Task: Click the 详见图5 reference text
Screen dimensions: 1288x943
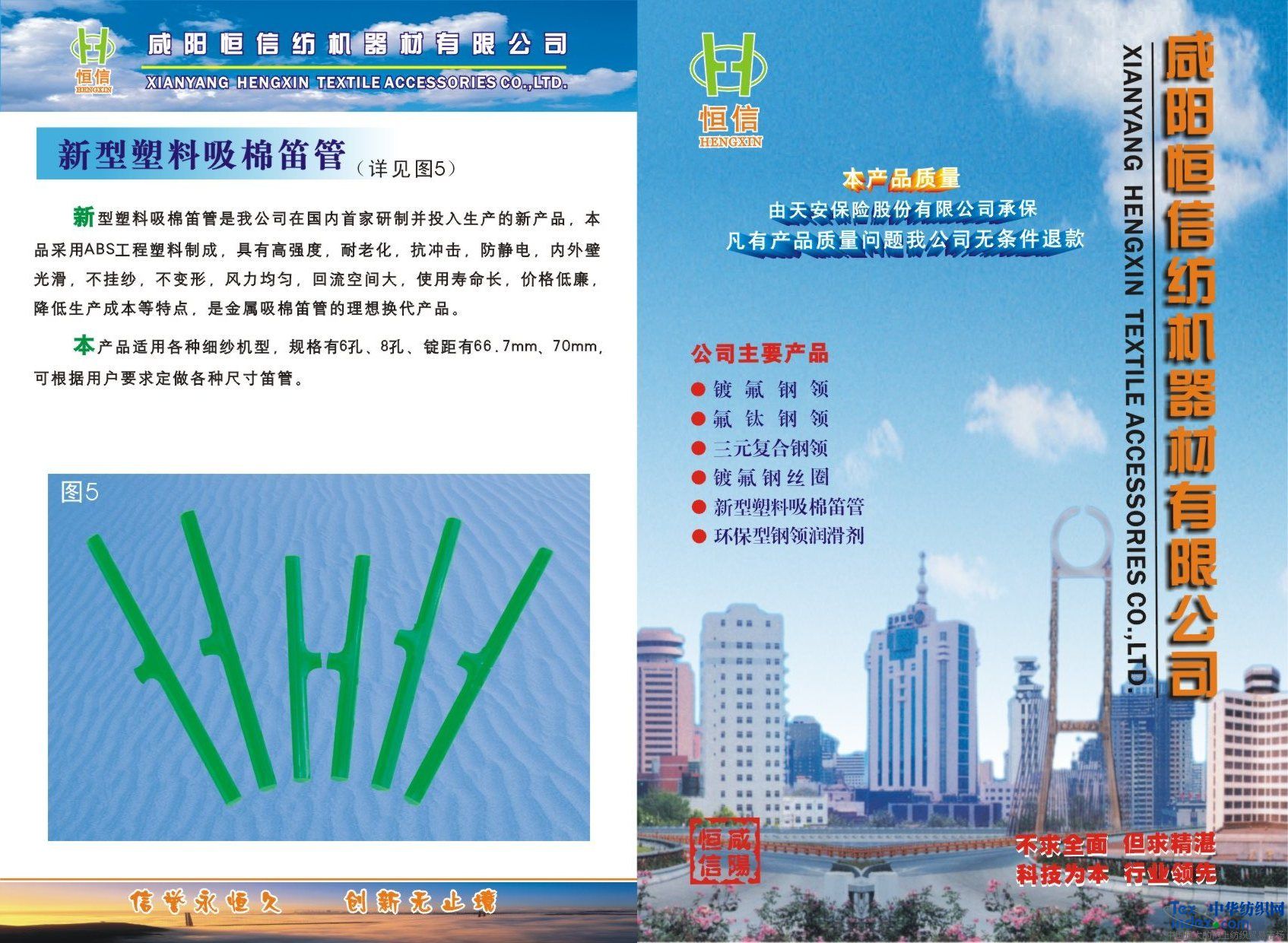Action: coord(406,169)
